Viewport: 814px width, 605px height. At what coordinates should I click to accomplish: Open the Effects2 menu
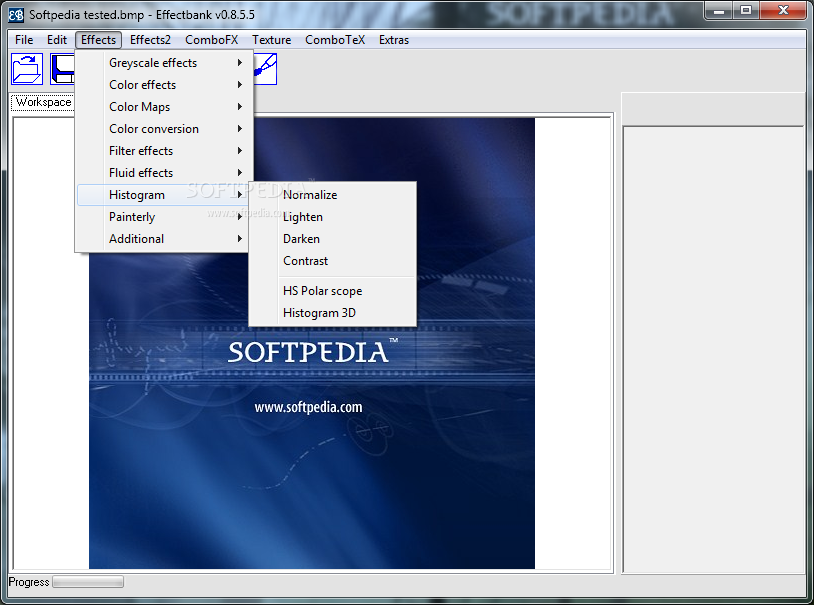[x=150, y=40]
